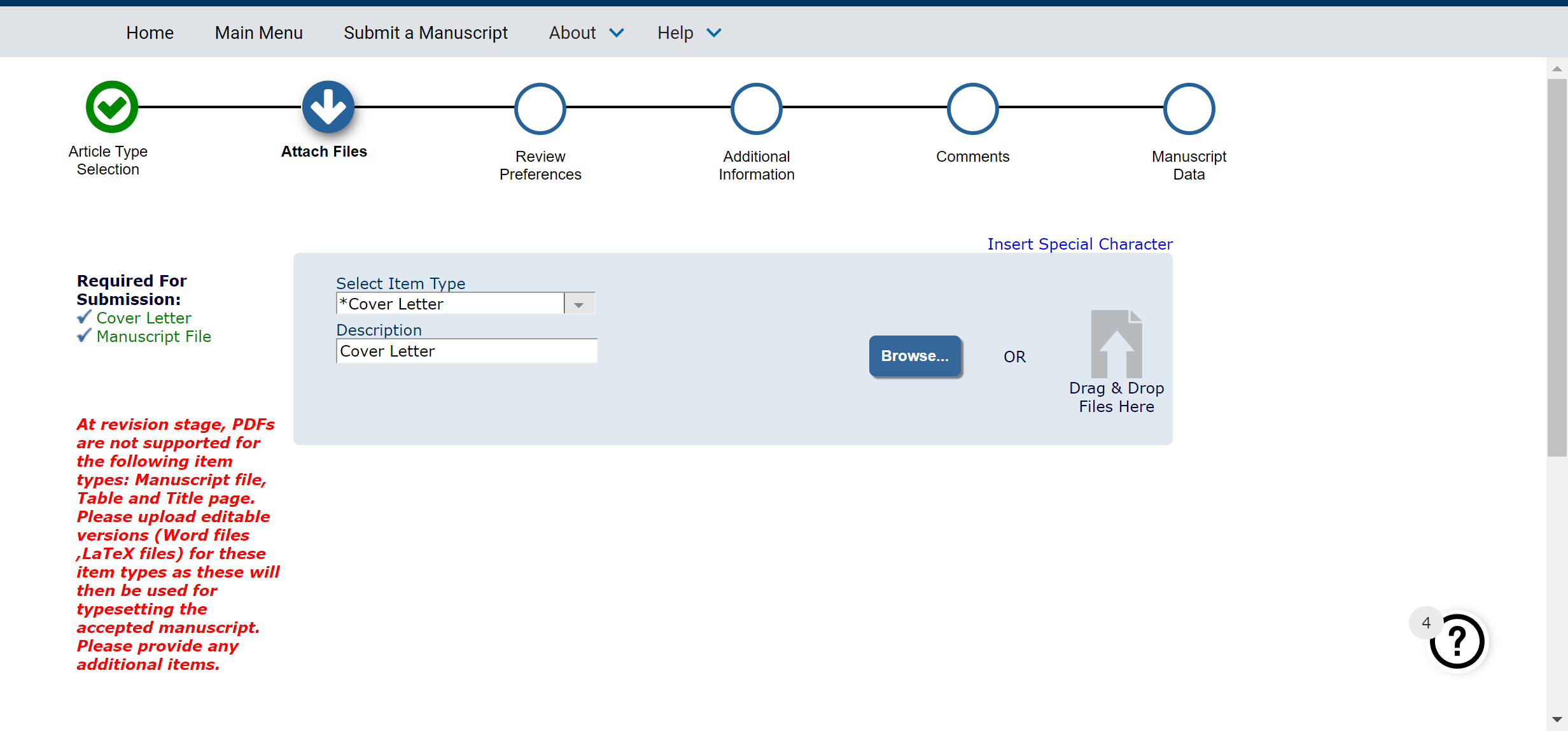1568x731 pixels.
Task: Click into the Description text field
Action: (466, 351)
